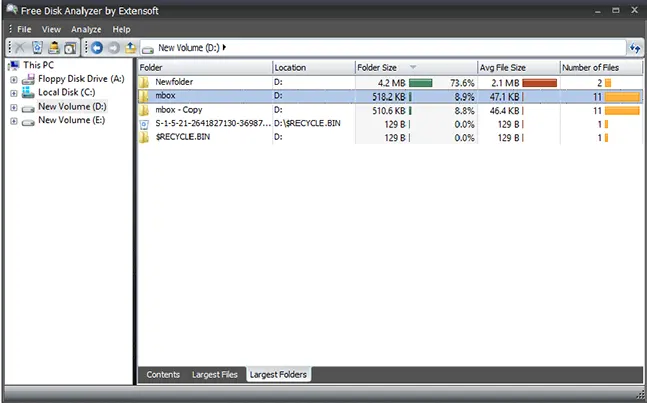Switch to the Contents tab

pyautogui.click(x=163, y=375)
